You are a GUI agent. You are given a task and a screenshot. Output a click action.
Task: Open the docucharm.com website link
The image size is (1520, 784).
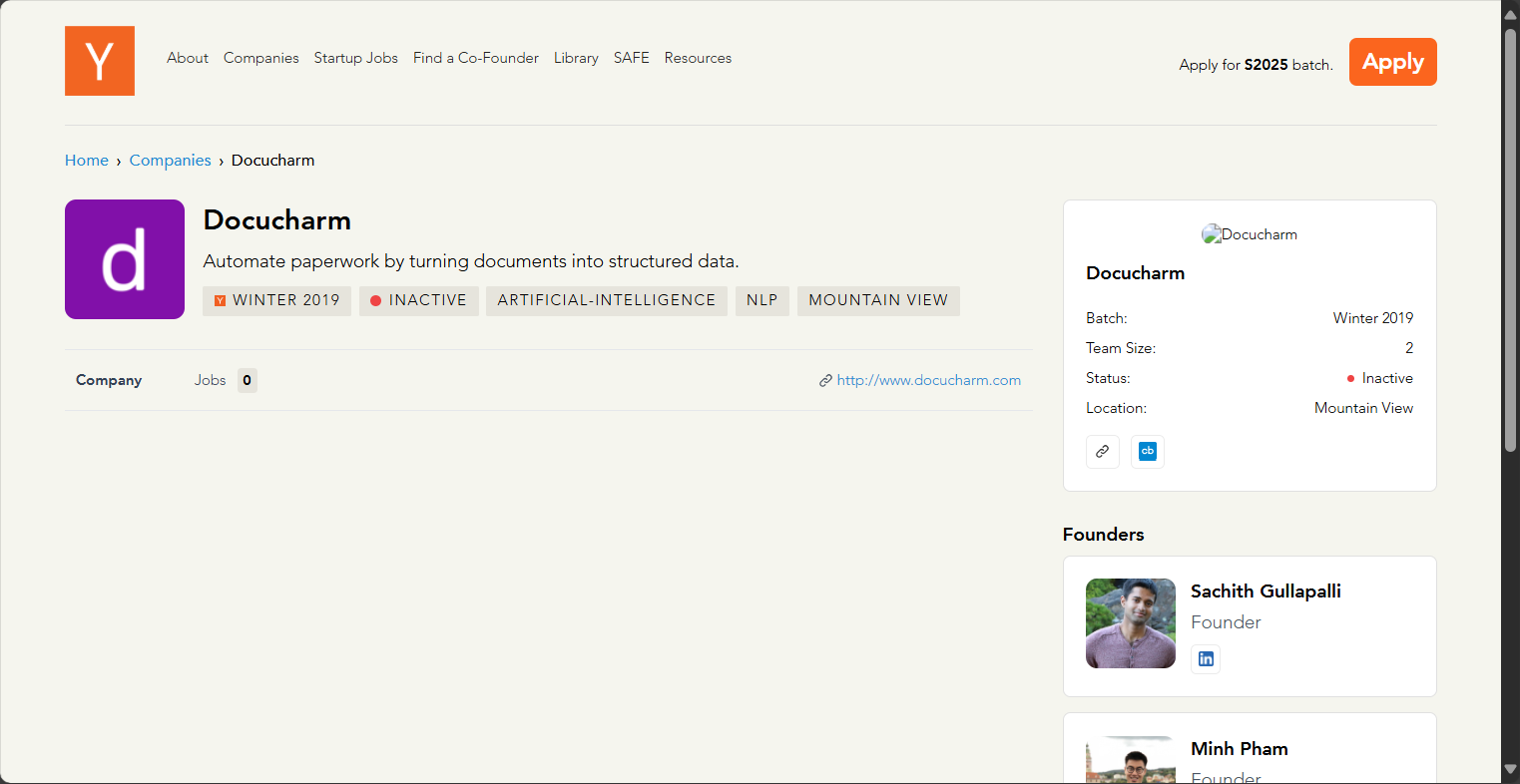[929, 380]
